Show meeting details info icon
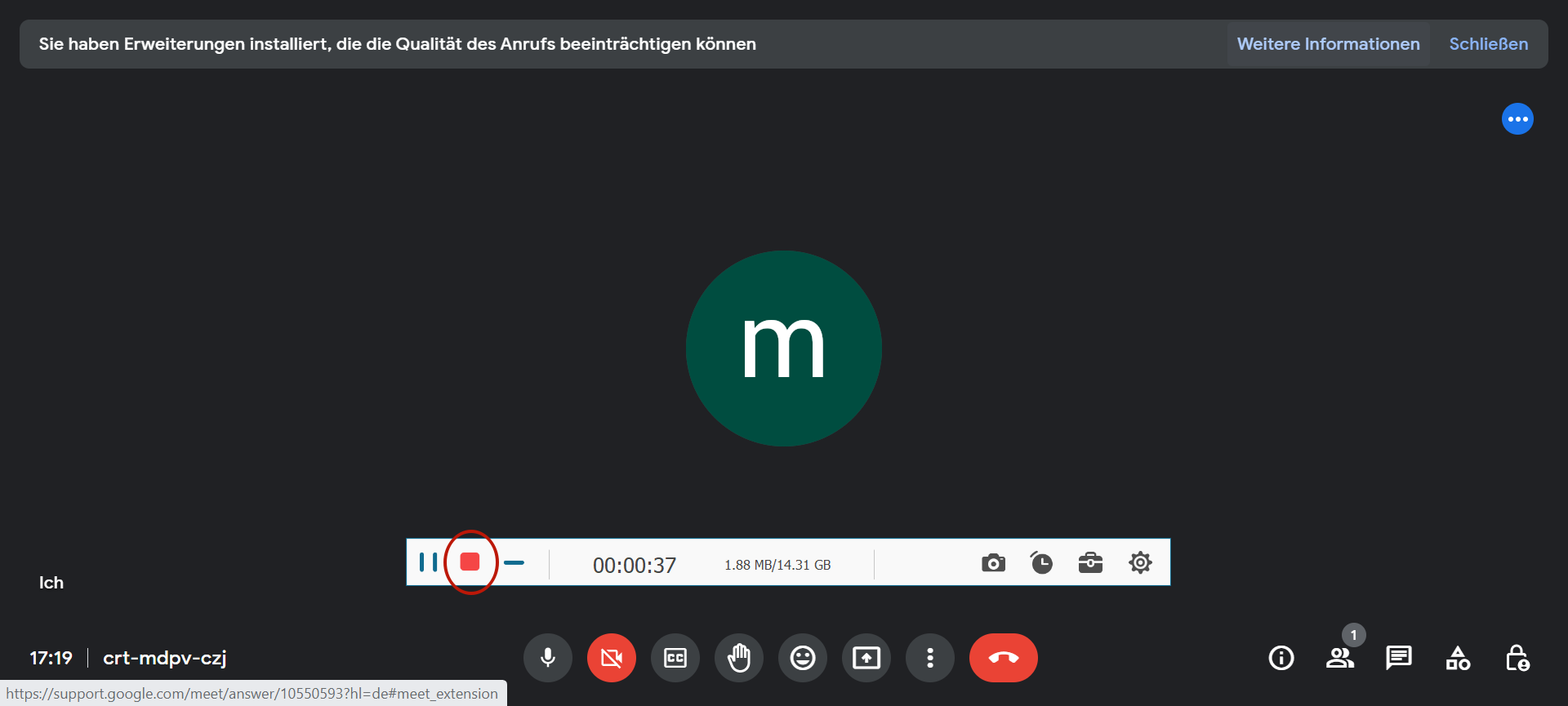The width and height of the screenshot is (1568, 706). click(1281, 658)
